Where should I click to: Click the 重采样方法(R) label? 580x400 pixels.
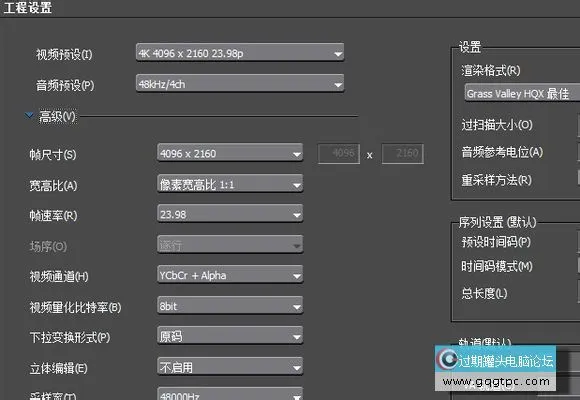click(x=496, y=180)
